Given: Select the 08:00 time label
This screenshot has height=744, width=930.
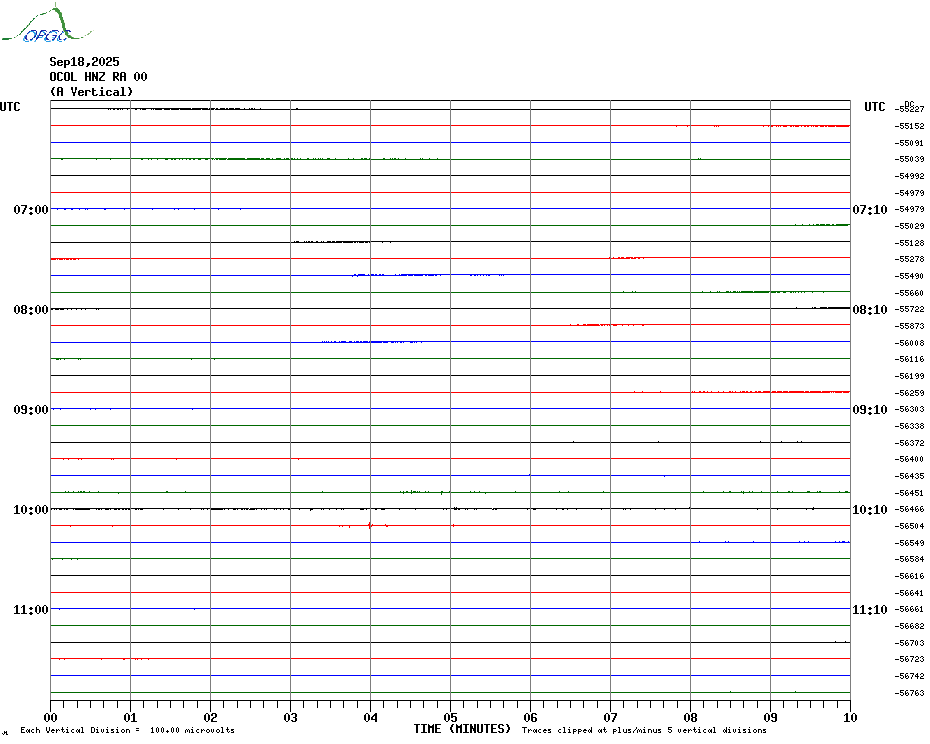Looking at the screenshot, I should [31, 310].
